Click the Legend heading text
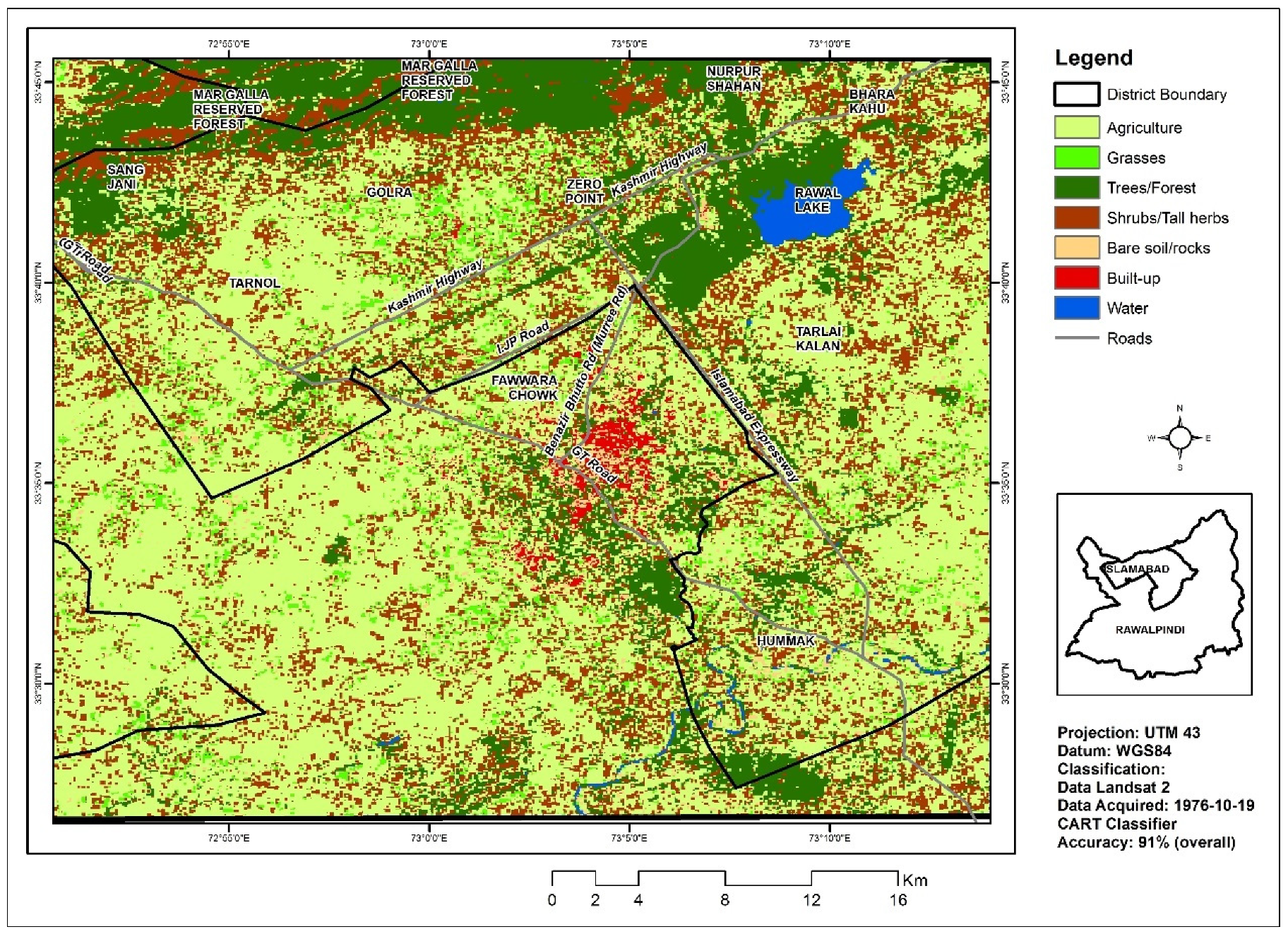 (x=1093, y=58)
